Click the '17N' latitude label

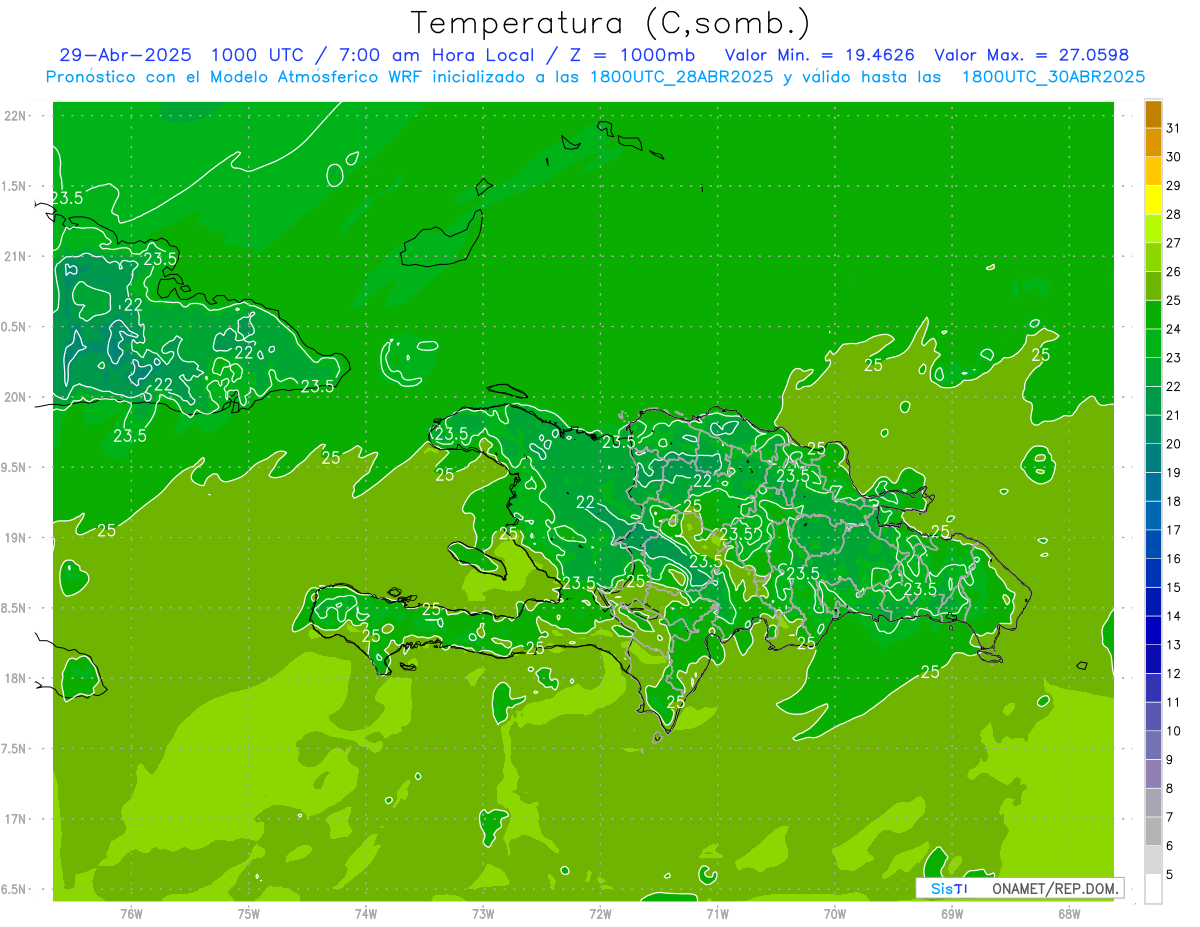point(16,819)
